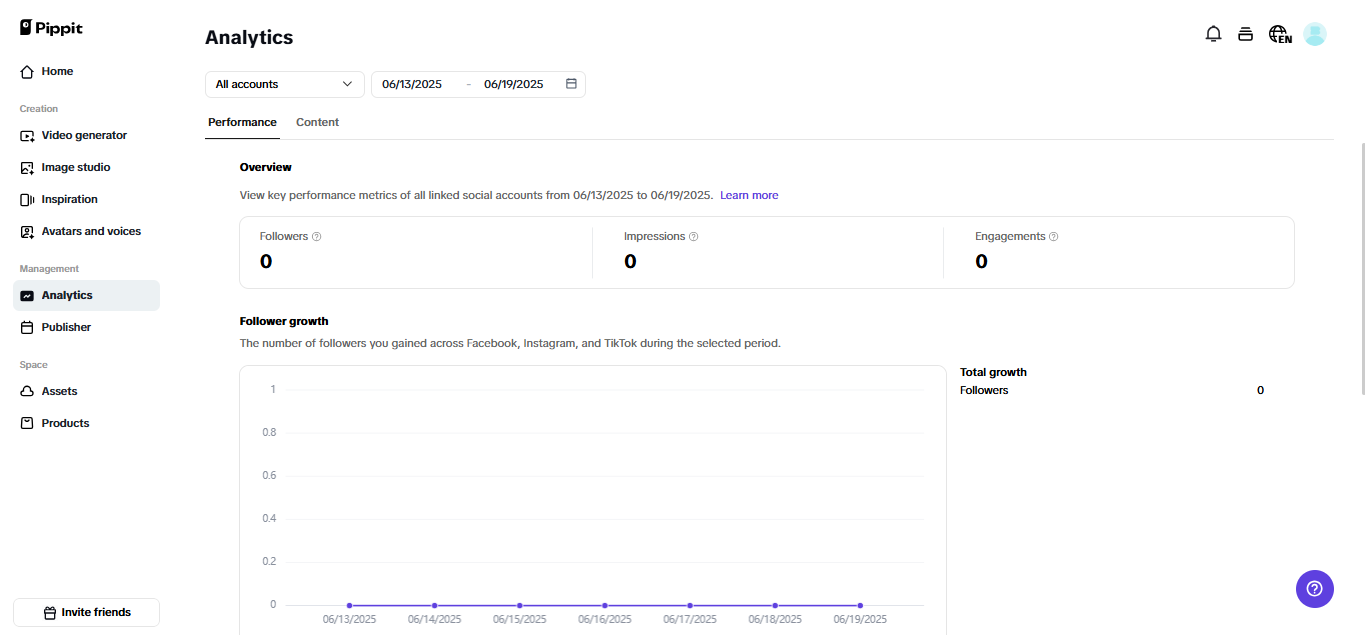Switch to the Content tab

(317, 121)
